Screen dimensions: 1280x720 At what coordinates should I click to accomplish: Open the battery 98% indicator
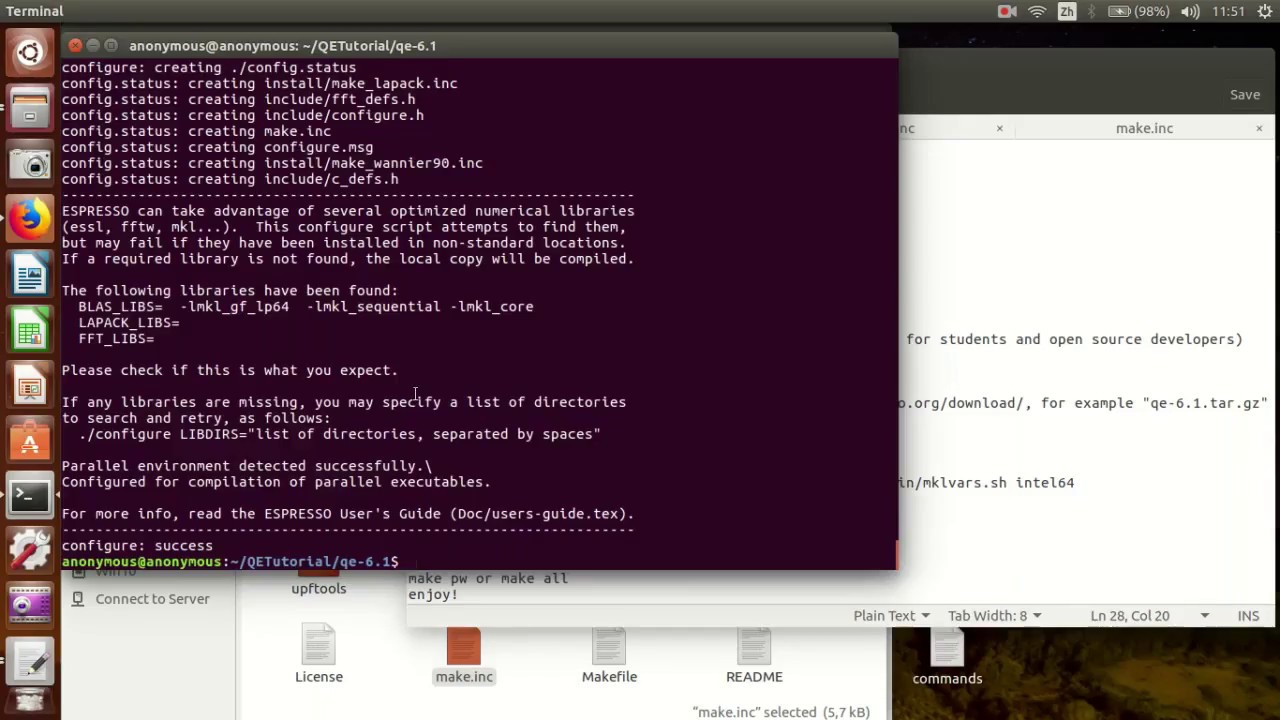pyautogui.click(x=1139, y=11)
